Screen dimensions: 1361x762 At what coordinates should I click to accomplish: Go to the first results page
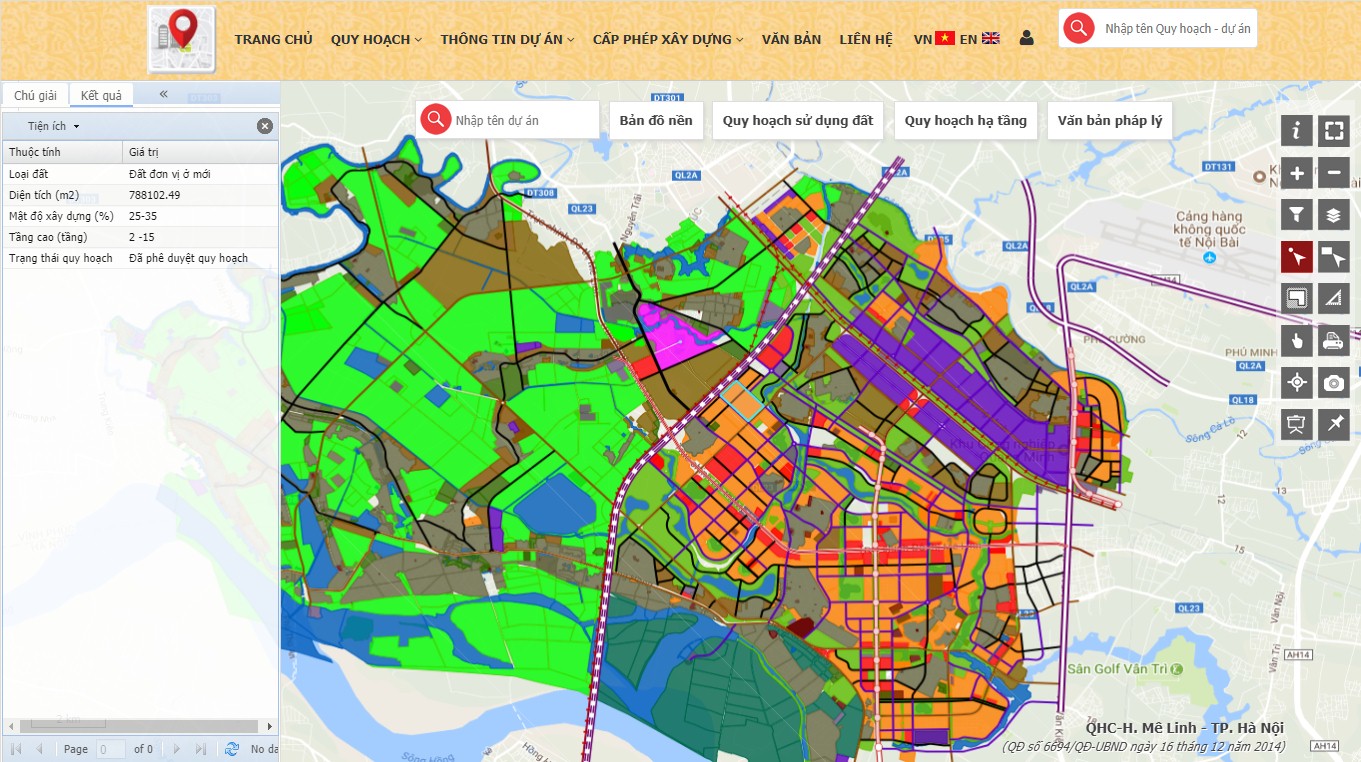[x=15, y=749]
